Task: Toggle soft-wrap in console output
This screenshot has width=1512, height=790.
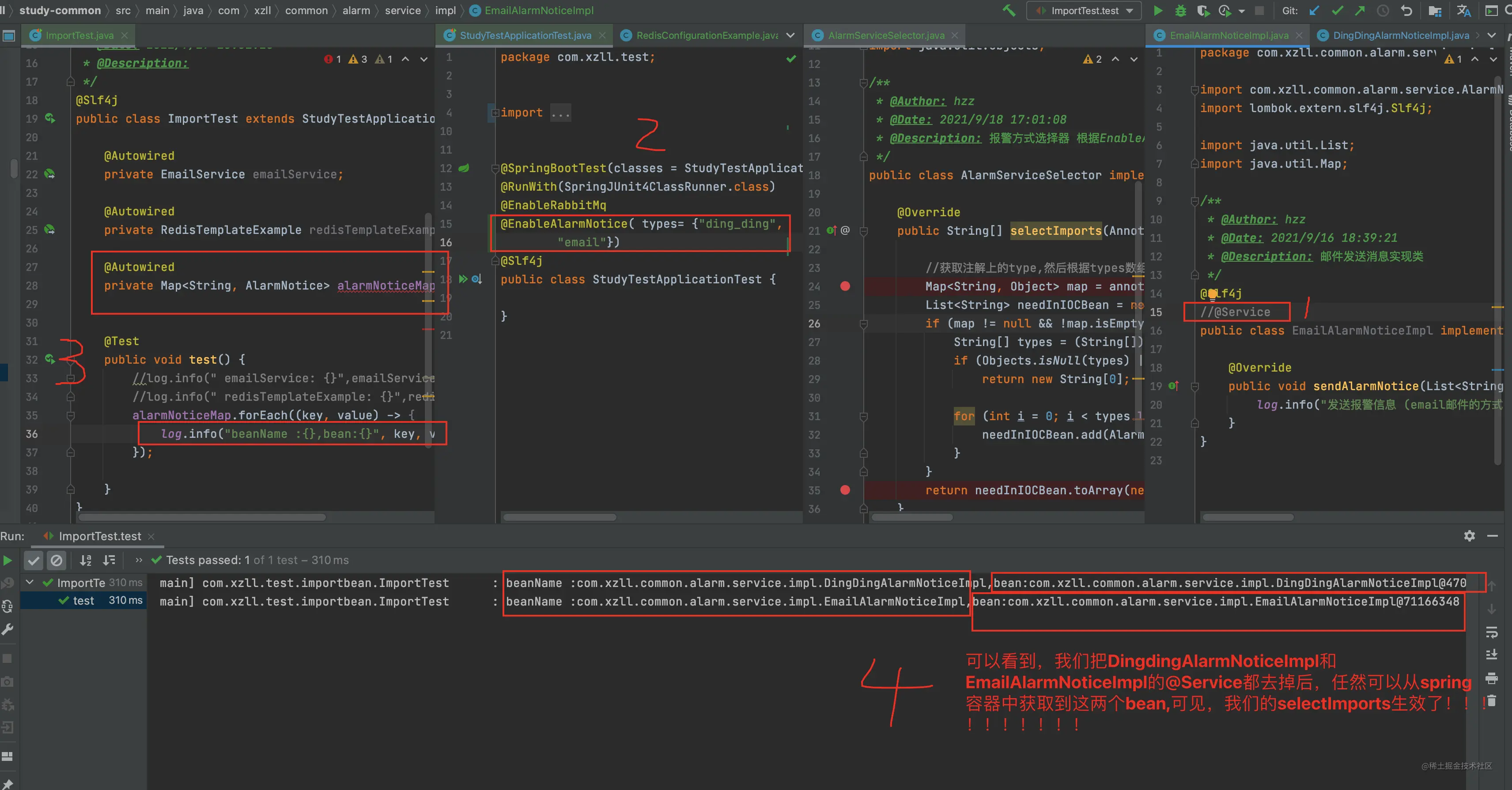Action: [1491, 633]
